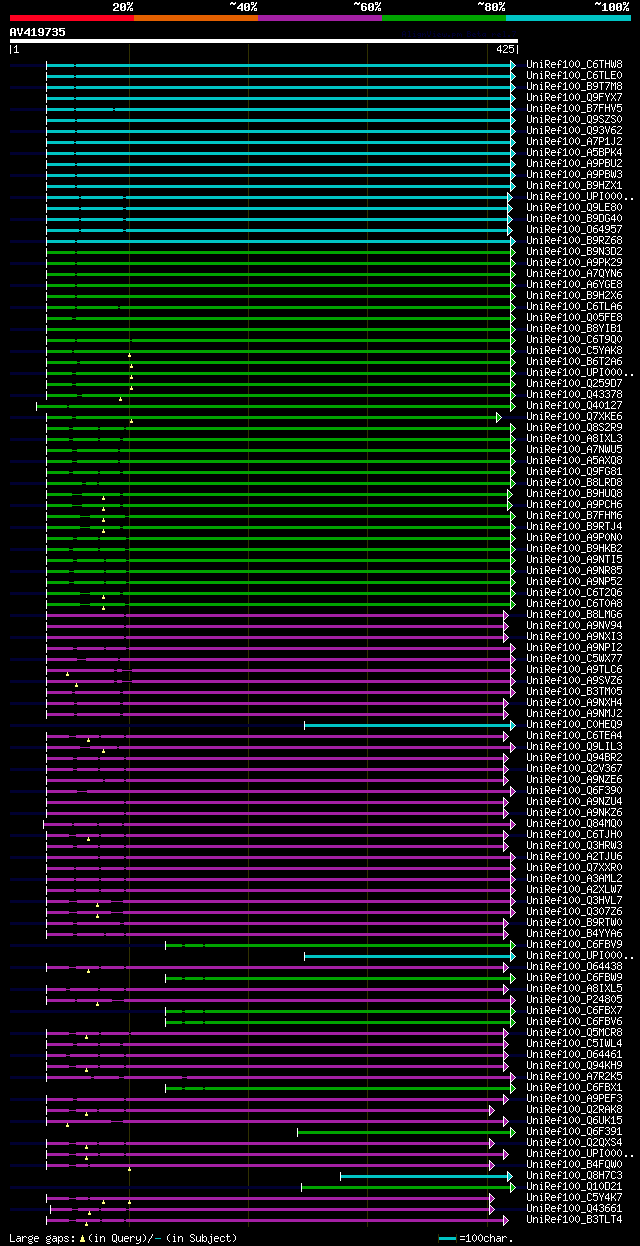Click label UniRef100_Q10D21

pyautogui.click(x=574, y=1186)
